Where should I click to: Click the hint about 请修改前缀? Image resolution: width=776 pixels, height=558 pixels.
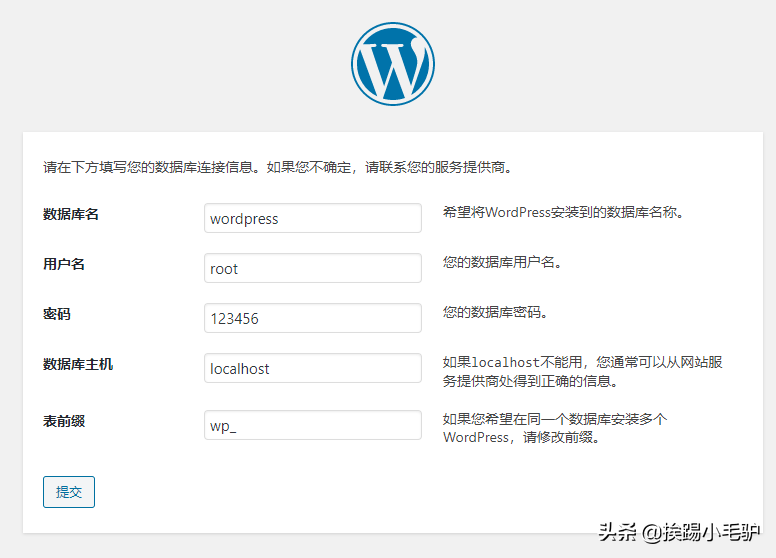555,428
